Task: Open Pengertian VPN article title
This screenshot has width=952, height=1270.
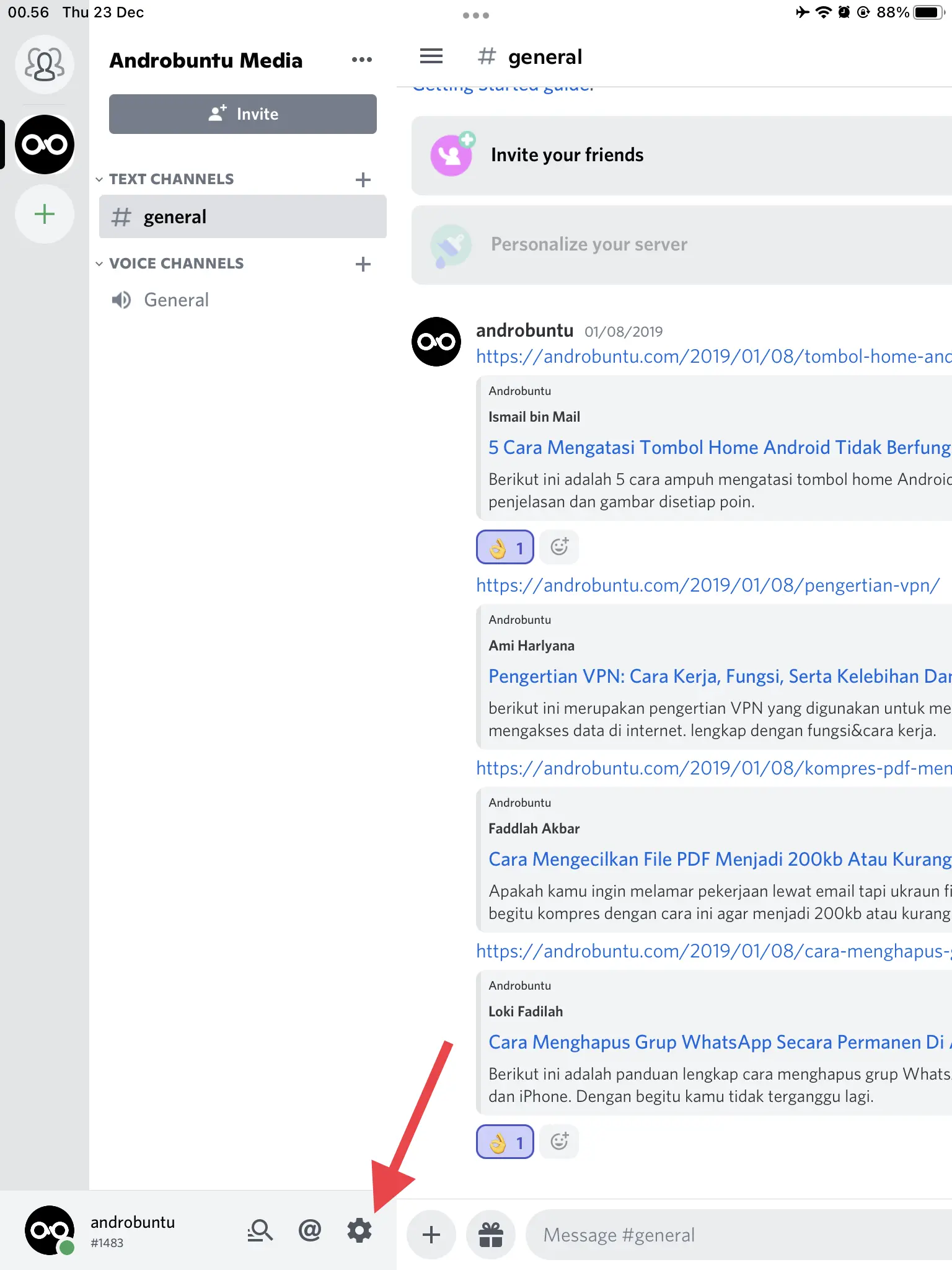Action: [720, 677]
